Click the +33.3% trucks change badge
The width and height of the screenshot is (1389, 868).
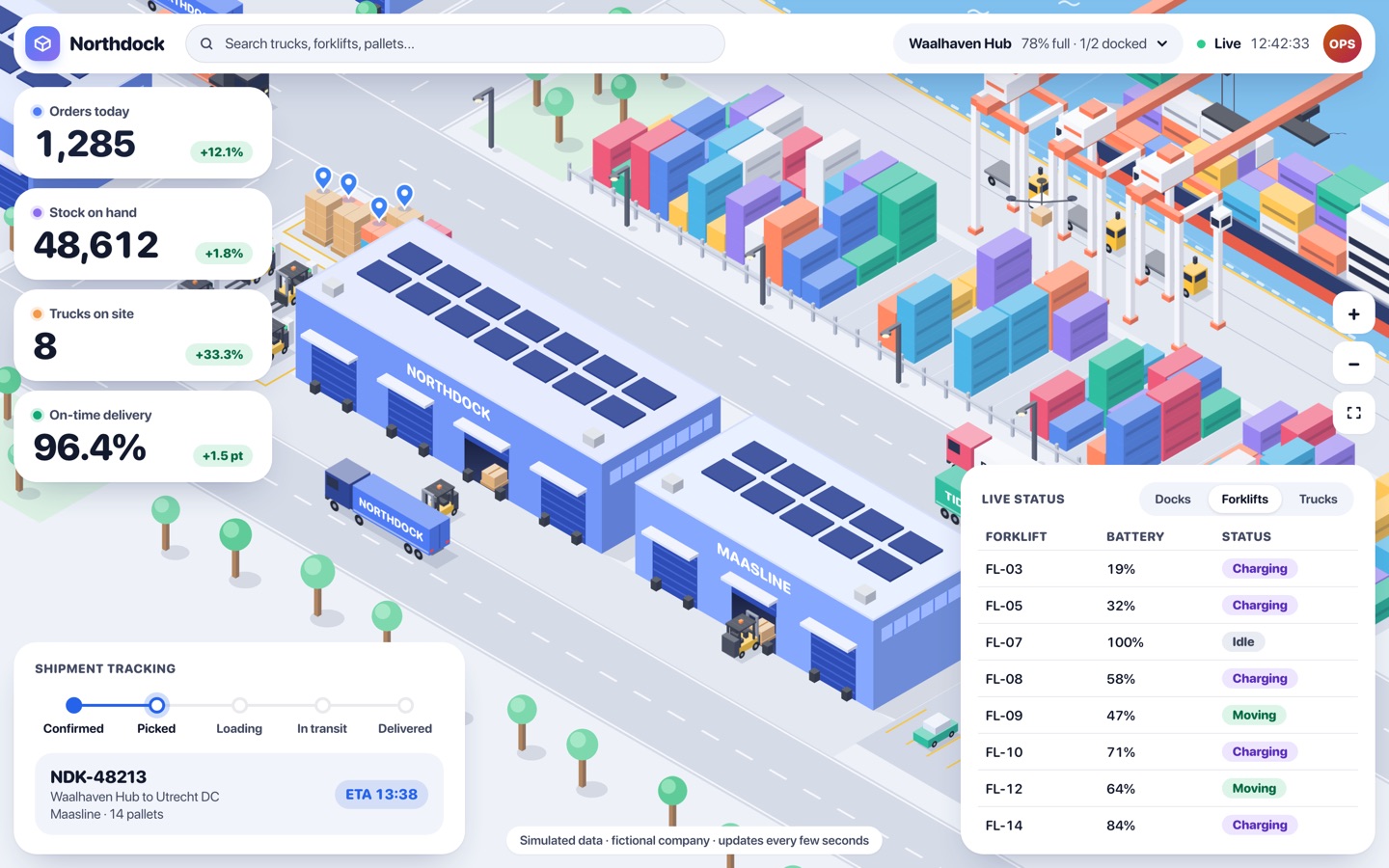click(219, 355)
